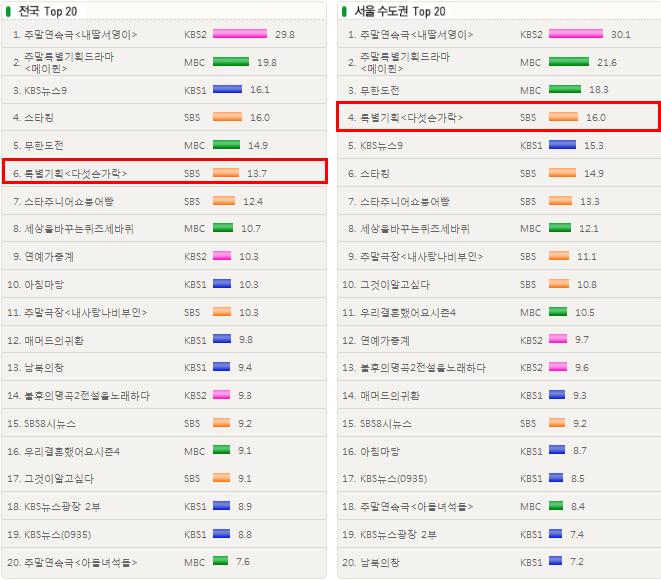Click the '전국 Top 20' heading

[x=48, y=11]
